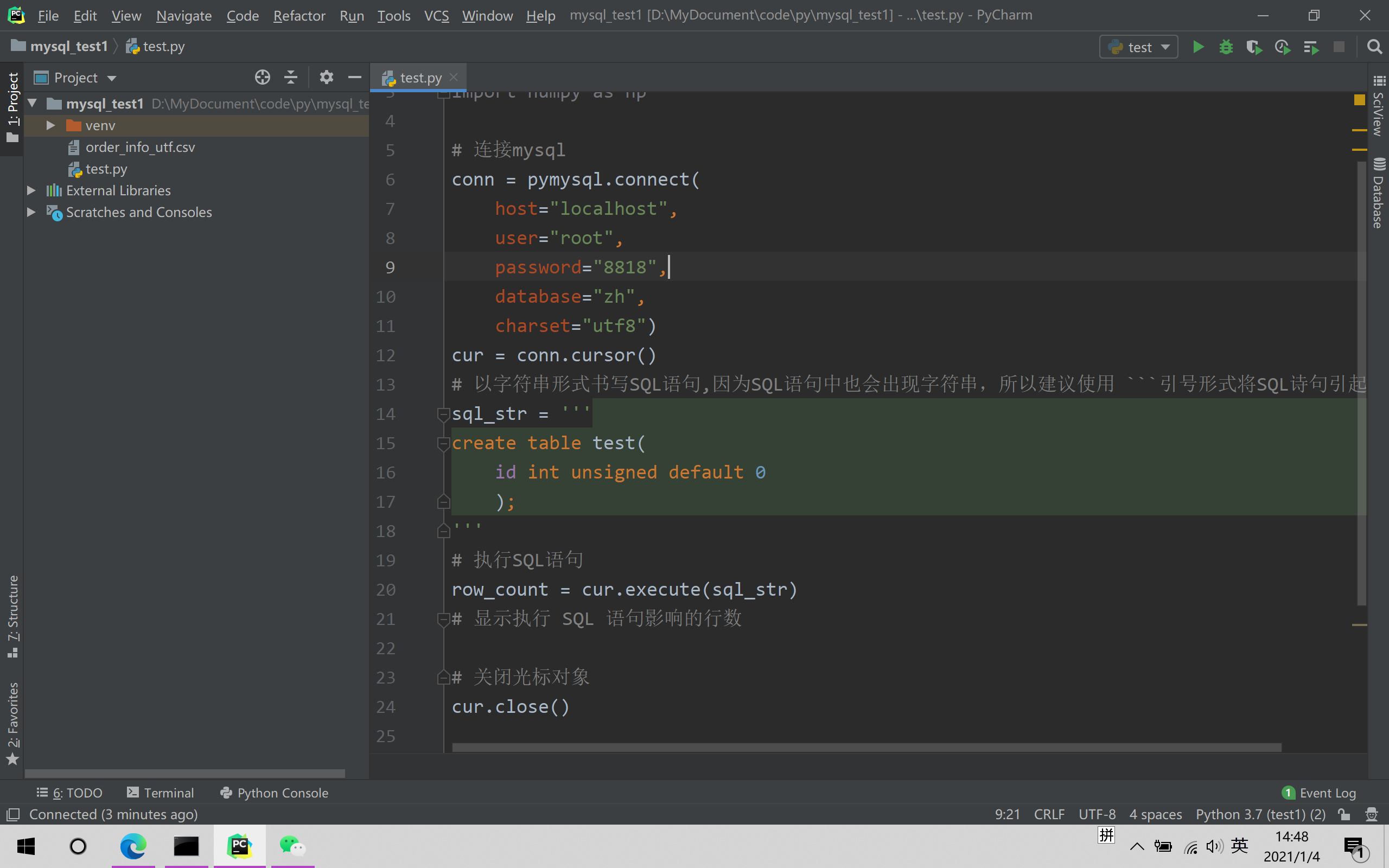Select order_info_utf.csv in project tree
This screenshot has width=1389, height=868.
coord(140,147)
